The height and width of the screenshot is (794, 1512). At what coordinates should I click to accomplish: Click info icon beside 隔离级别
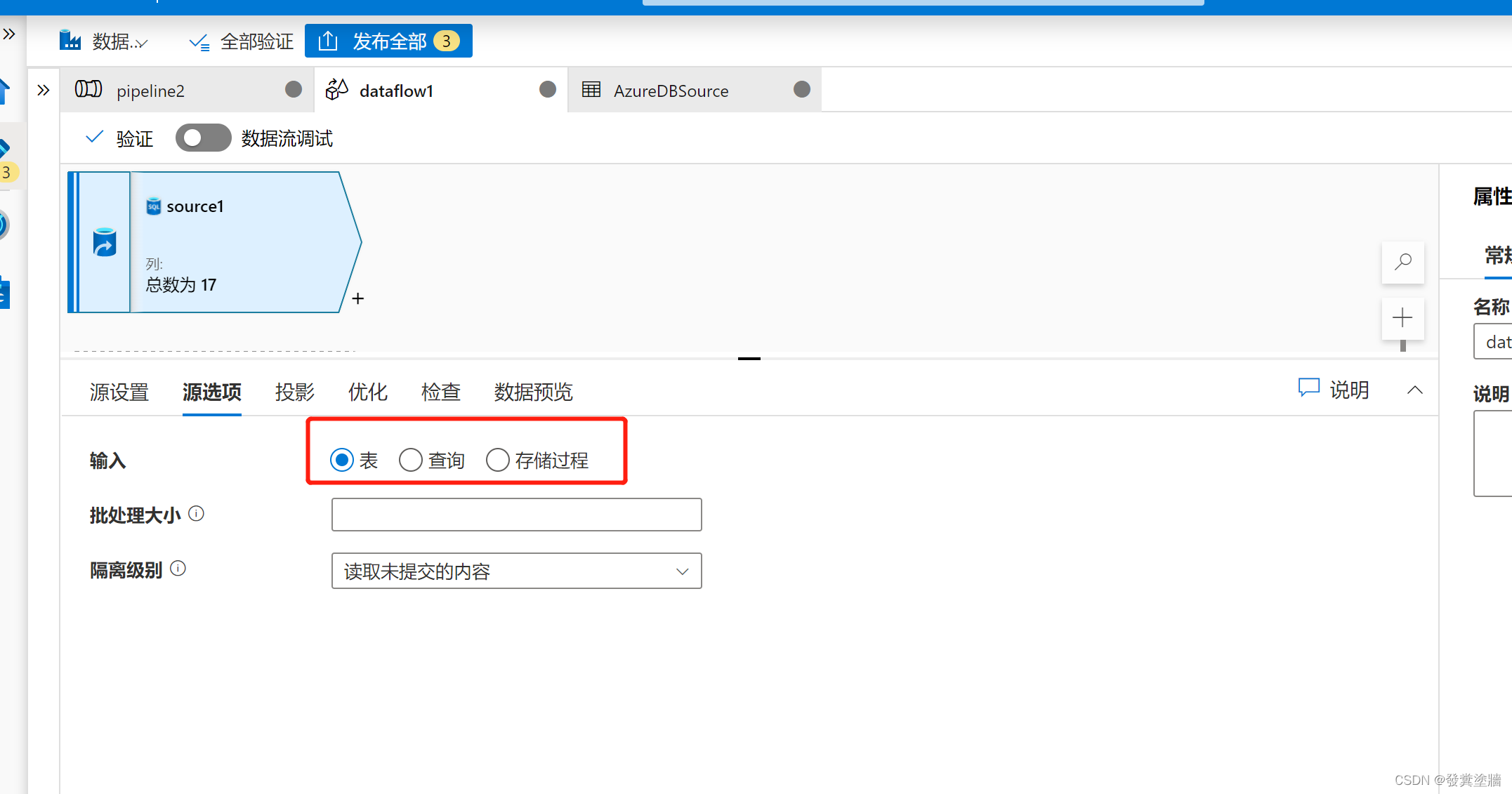(x=178, y=569)
